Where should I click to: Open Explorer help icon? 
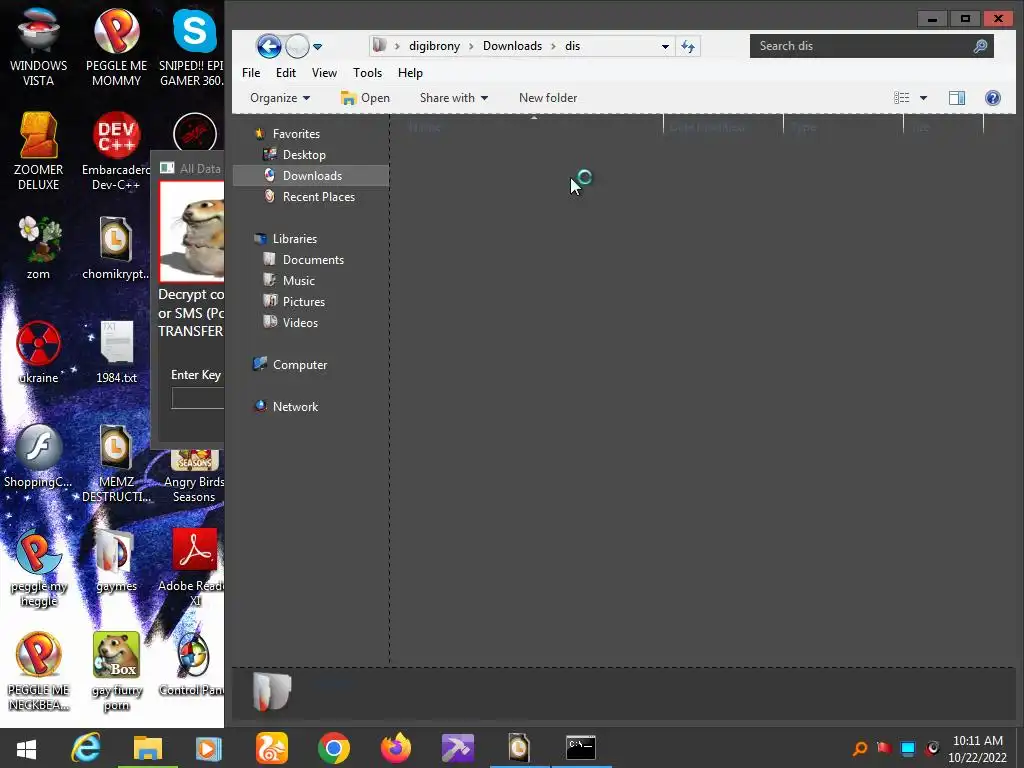993,98
